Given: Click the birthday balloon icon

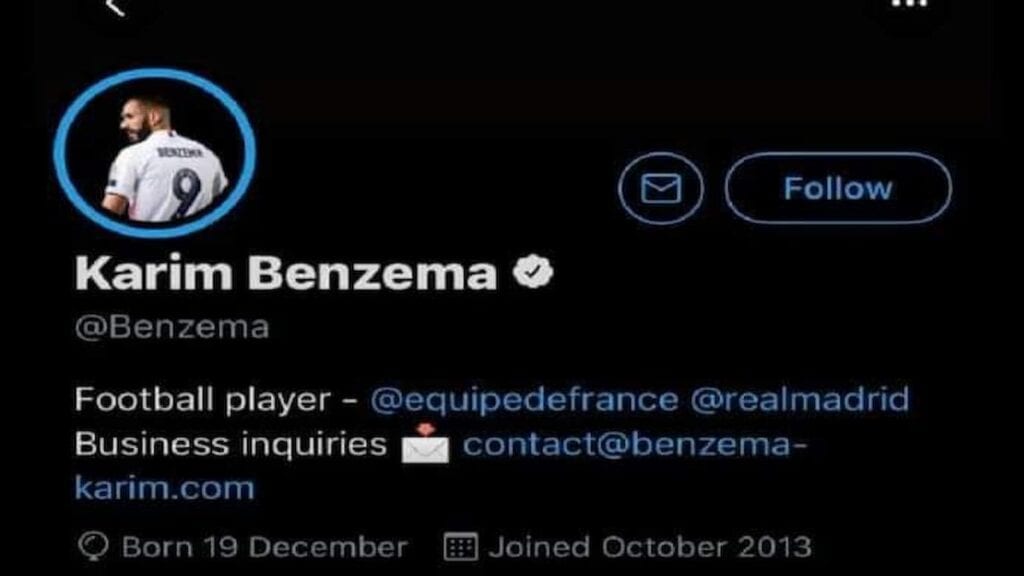Looking at the screenshot, I should [x=93, y=546].
